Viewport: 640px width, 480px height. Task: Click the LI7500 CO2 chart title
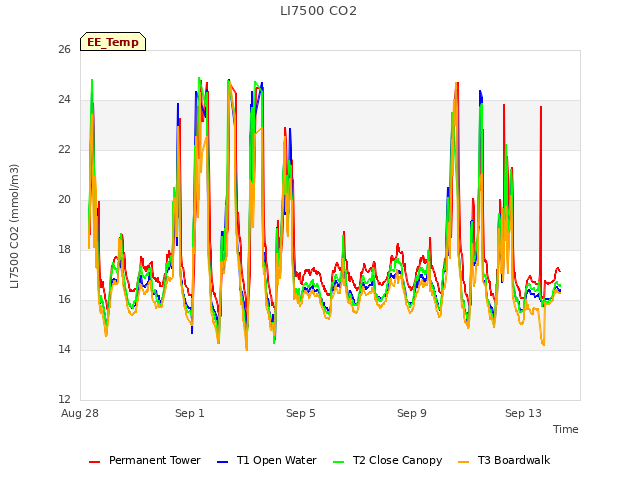tap(318, 11)
